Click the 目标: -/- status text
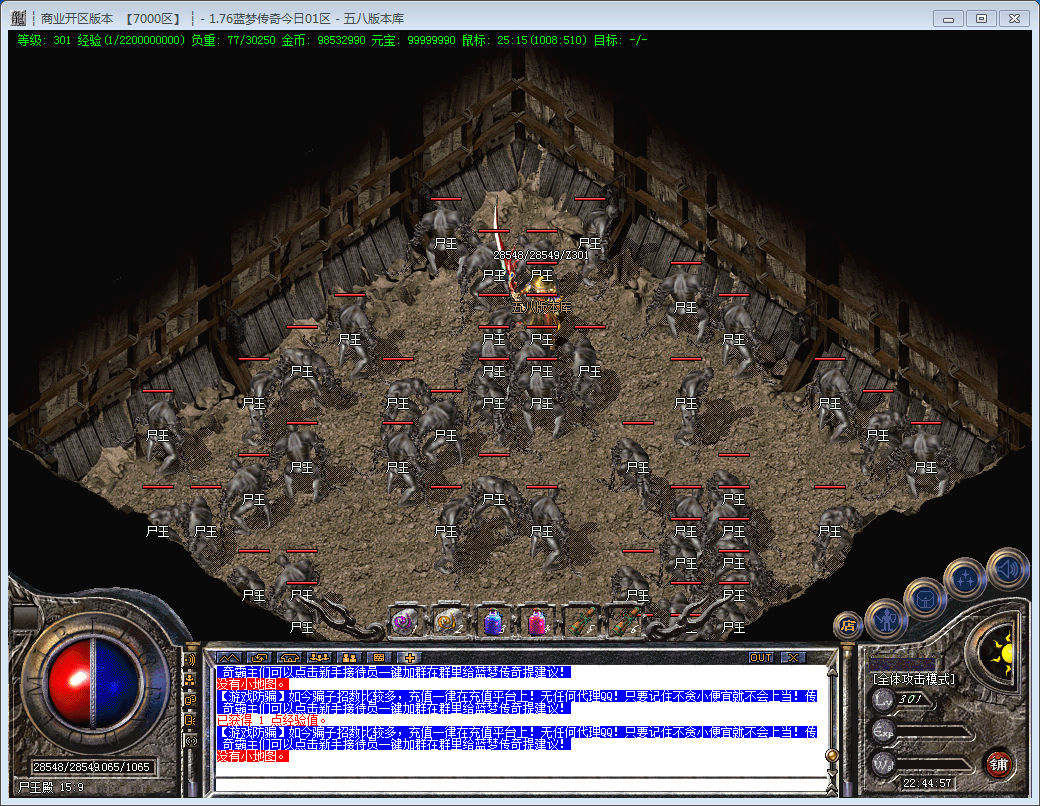The width and height of the screenshot is (1040, 806). (620, 40)
